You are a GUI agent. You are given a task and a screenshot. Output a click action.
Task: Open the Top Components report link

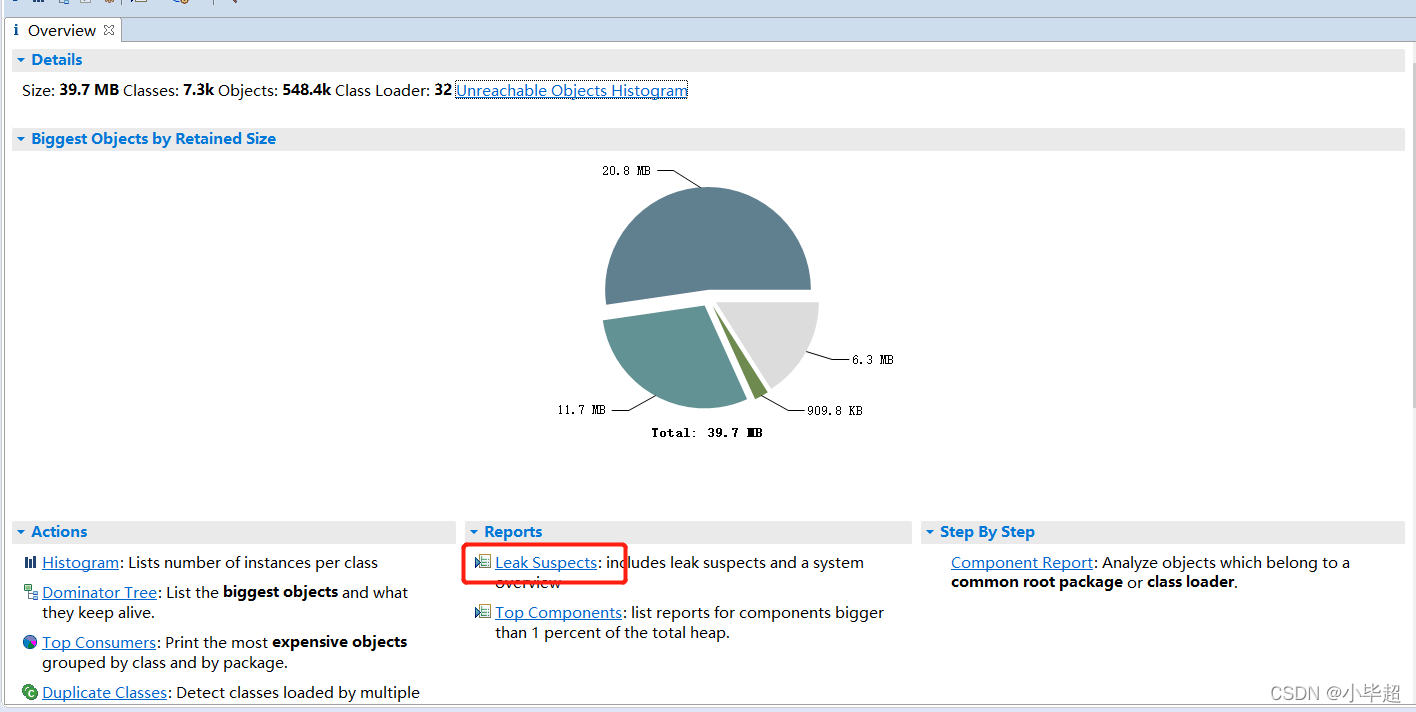(x=559, y=612)
